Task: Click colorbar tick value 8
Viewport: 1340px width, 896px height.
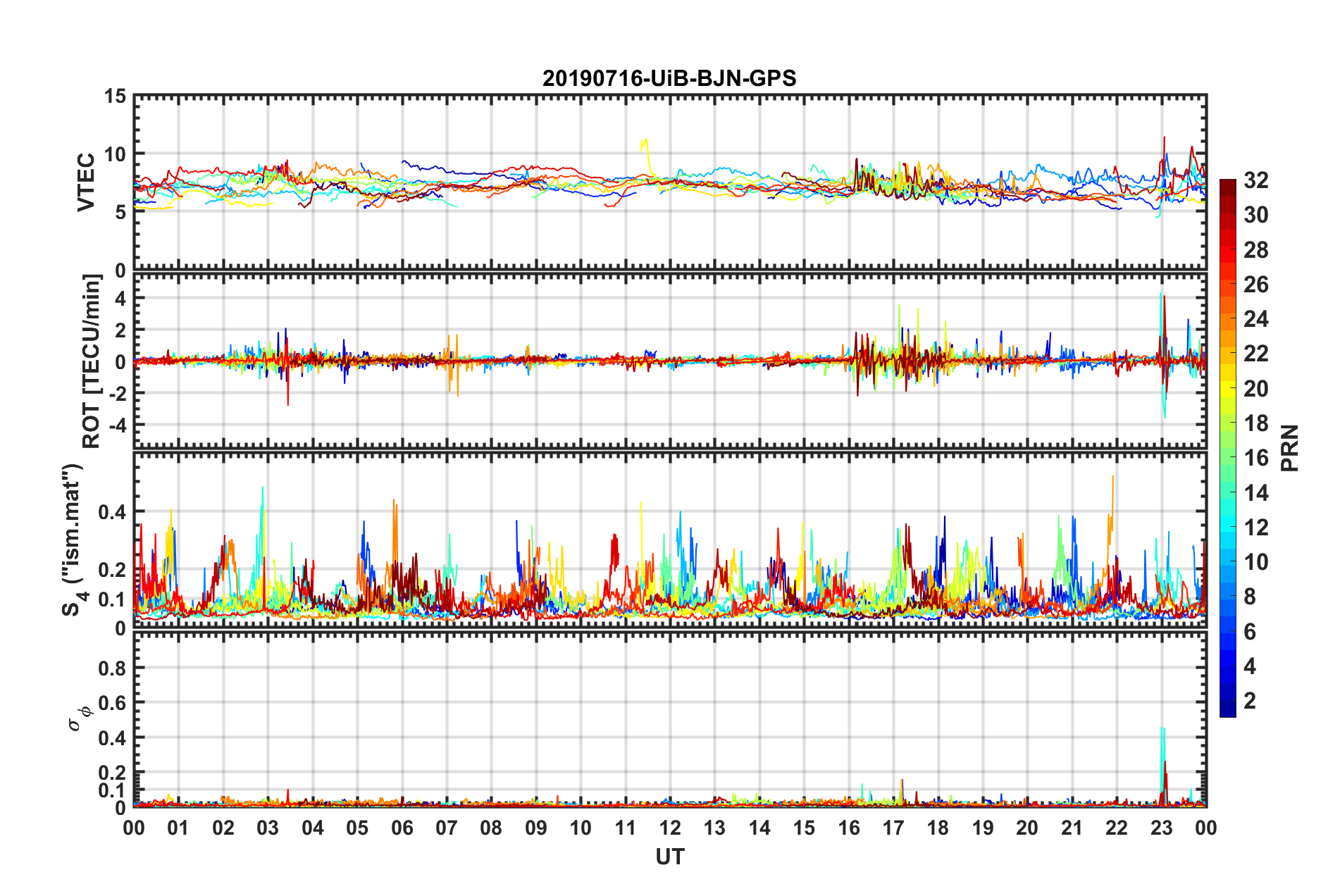Action: [x=1250, y=597]
